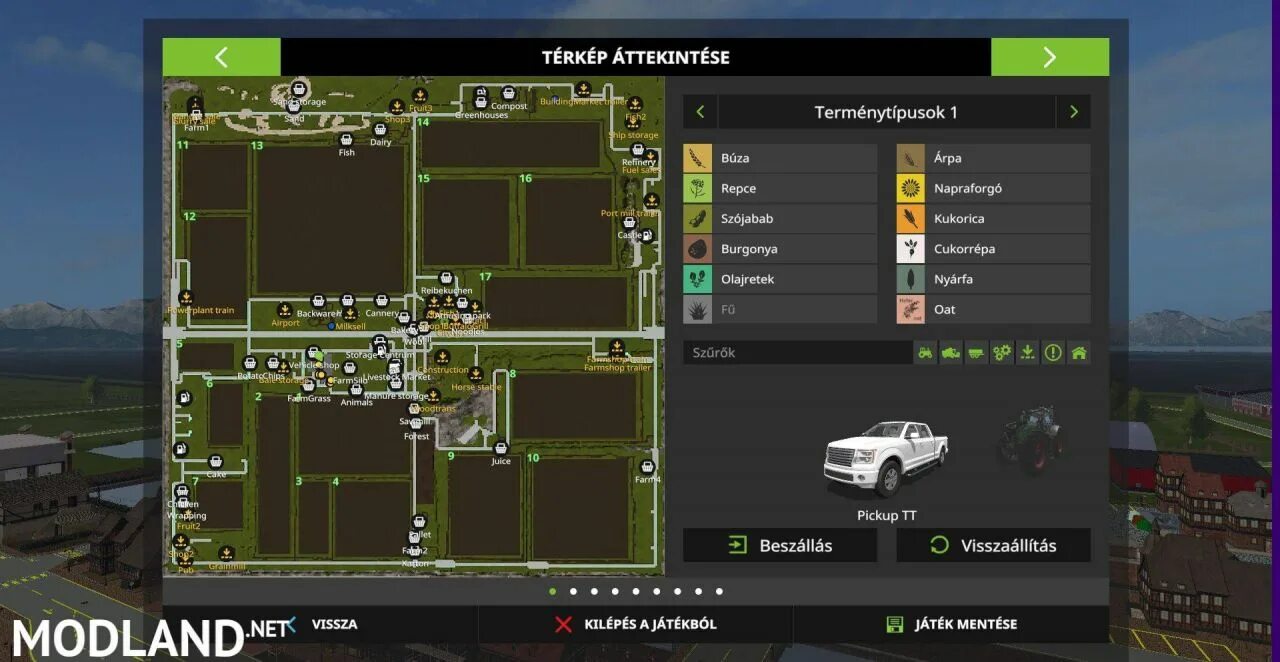Screen dimensions: 1280x662
Task: Toggle the house buildings filter icon
Action: (x=1078, y=353)
